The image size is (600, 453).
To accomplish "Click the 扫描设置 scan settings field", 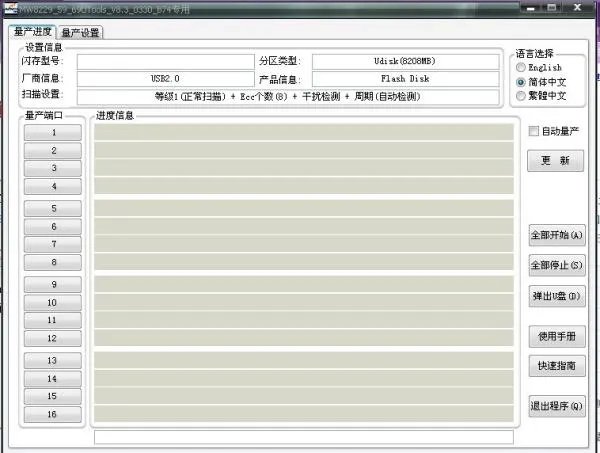I will [x=288, y=96].
